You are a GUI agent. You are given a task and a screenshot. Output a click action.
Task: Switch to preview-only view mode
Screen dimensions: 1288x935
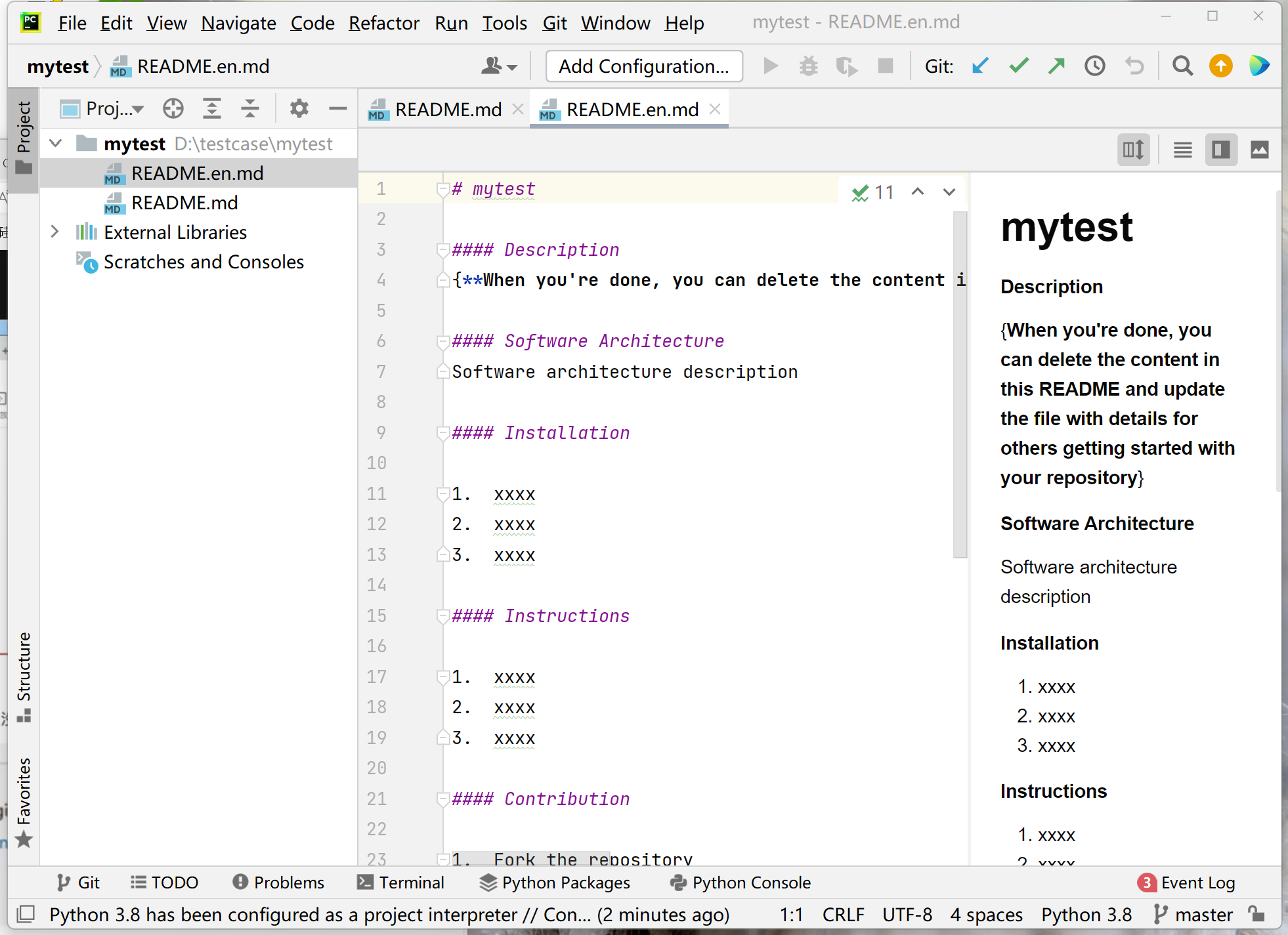pos(1259,150)
